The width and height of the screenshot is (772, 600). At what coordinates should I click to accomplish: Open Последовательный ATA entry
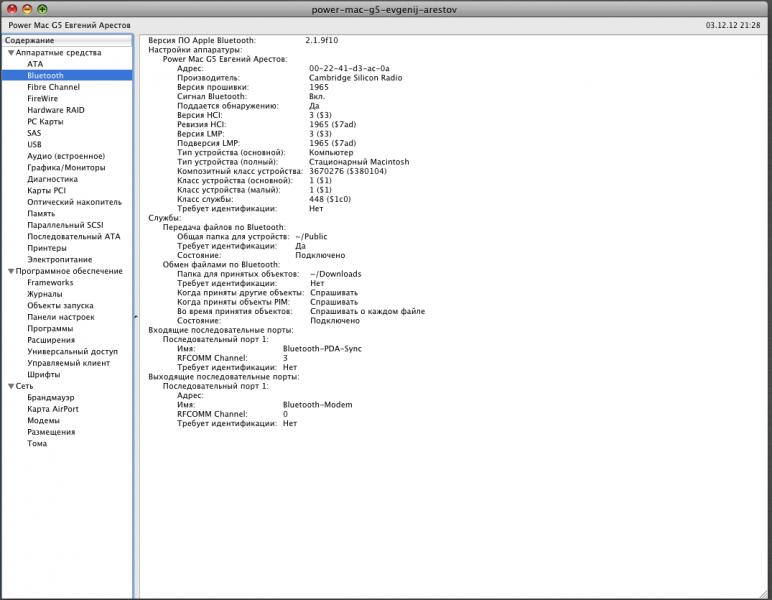tap(73, 237)
